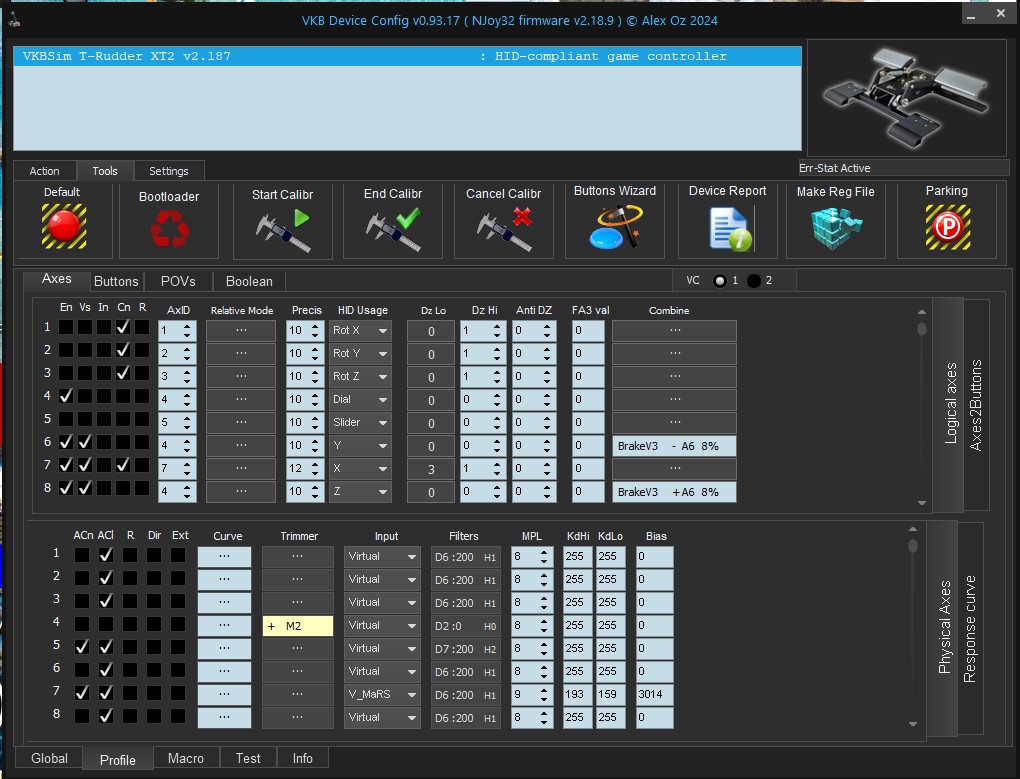Open the Info bottom tab
Viewport: 1020px width, 779px height.
[x=302, y=758]
